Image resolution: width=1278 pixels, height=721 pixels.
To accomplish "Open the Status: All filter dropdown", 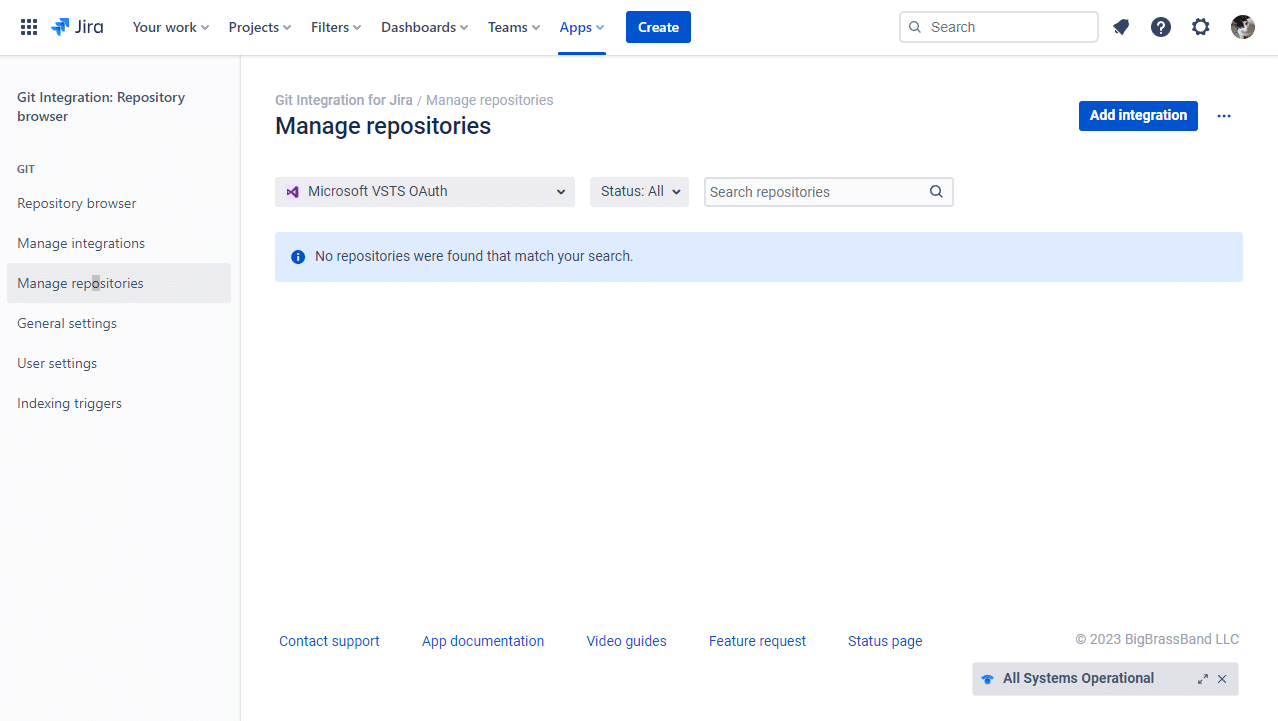I will (x=639, y=192).
